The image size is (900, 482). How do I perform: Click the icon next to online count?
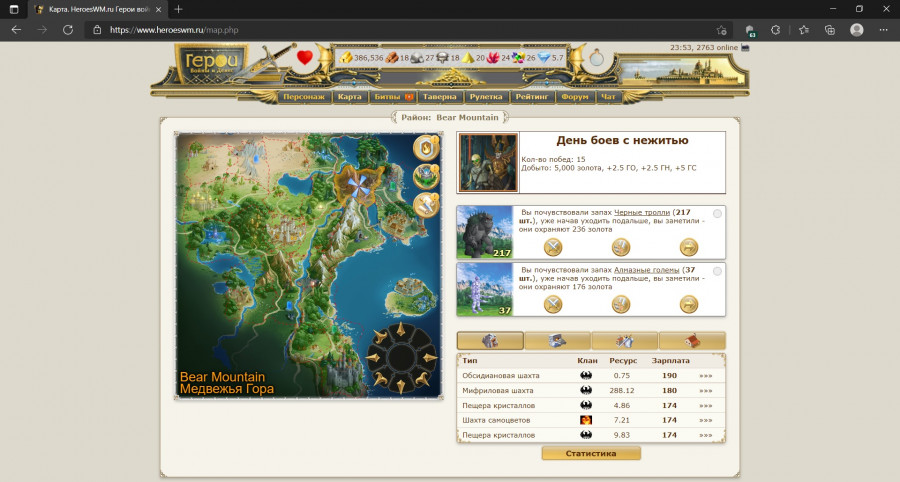tap(745, 48)
